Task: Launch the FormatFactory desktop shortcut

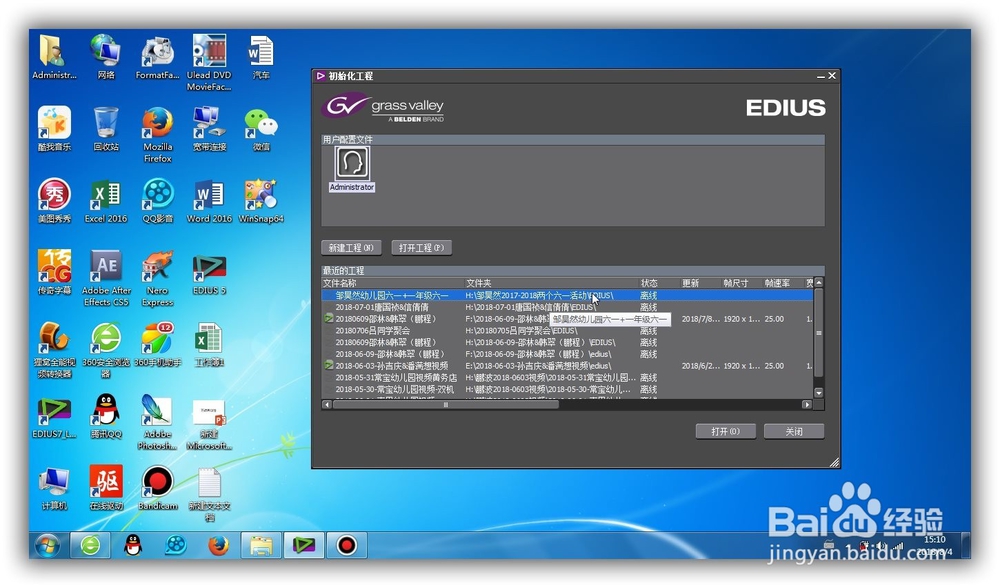Action: click(x=158, y=57)
